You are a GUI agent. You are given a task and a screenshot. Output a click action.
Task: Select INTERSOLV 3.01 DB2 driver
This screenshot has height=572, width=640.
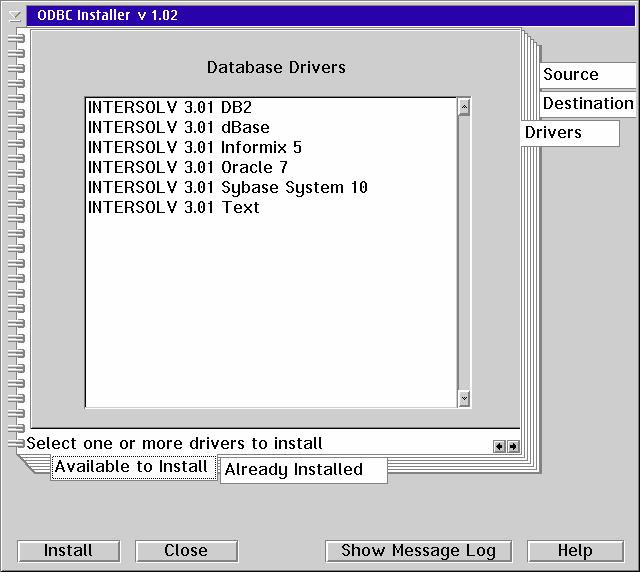click(271, 108)
